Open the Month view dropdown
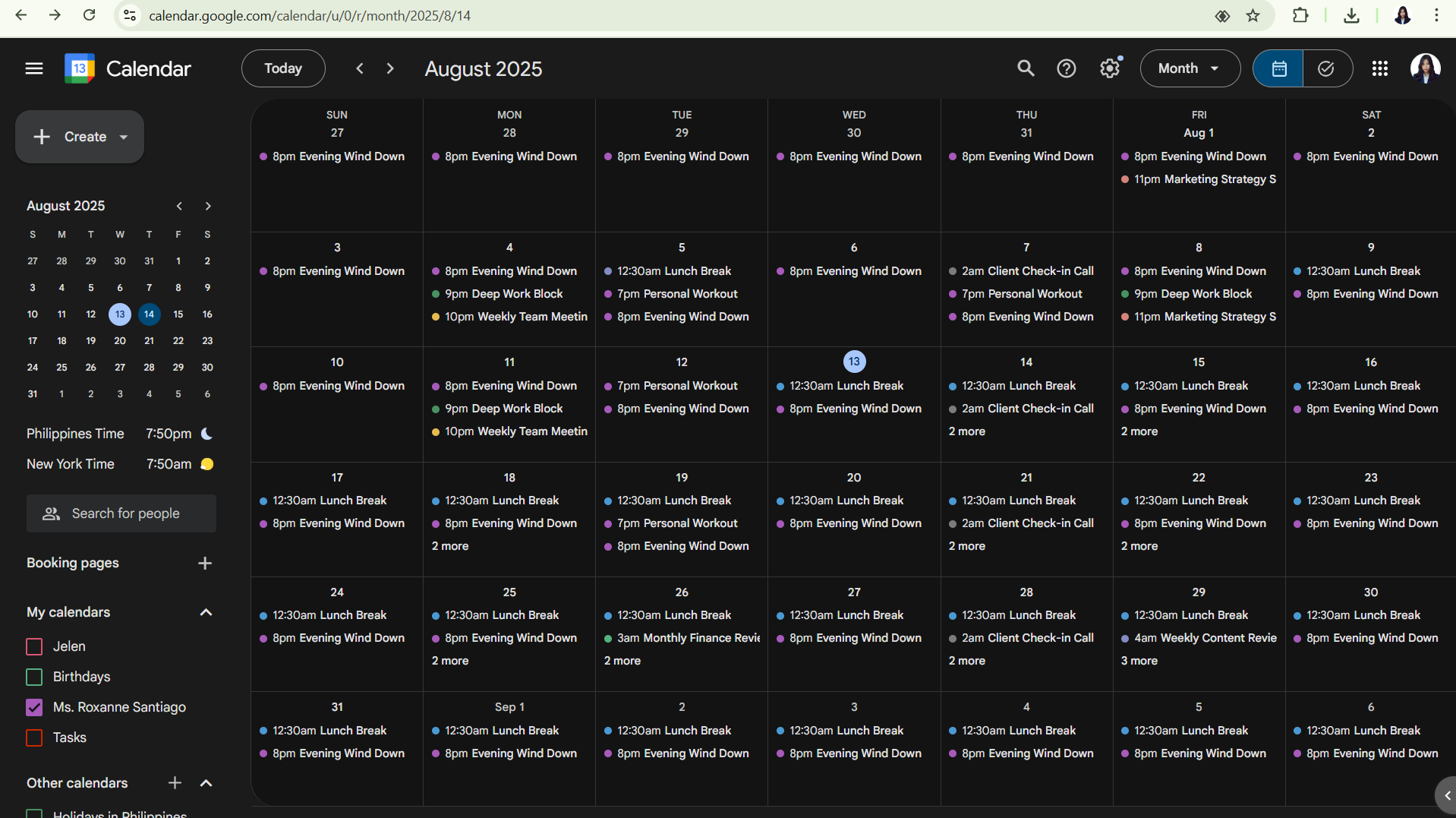 click(x=1190, y=68)
